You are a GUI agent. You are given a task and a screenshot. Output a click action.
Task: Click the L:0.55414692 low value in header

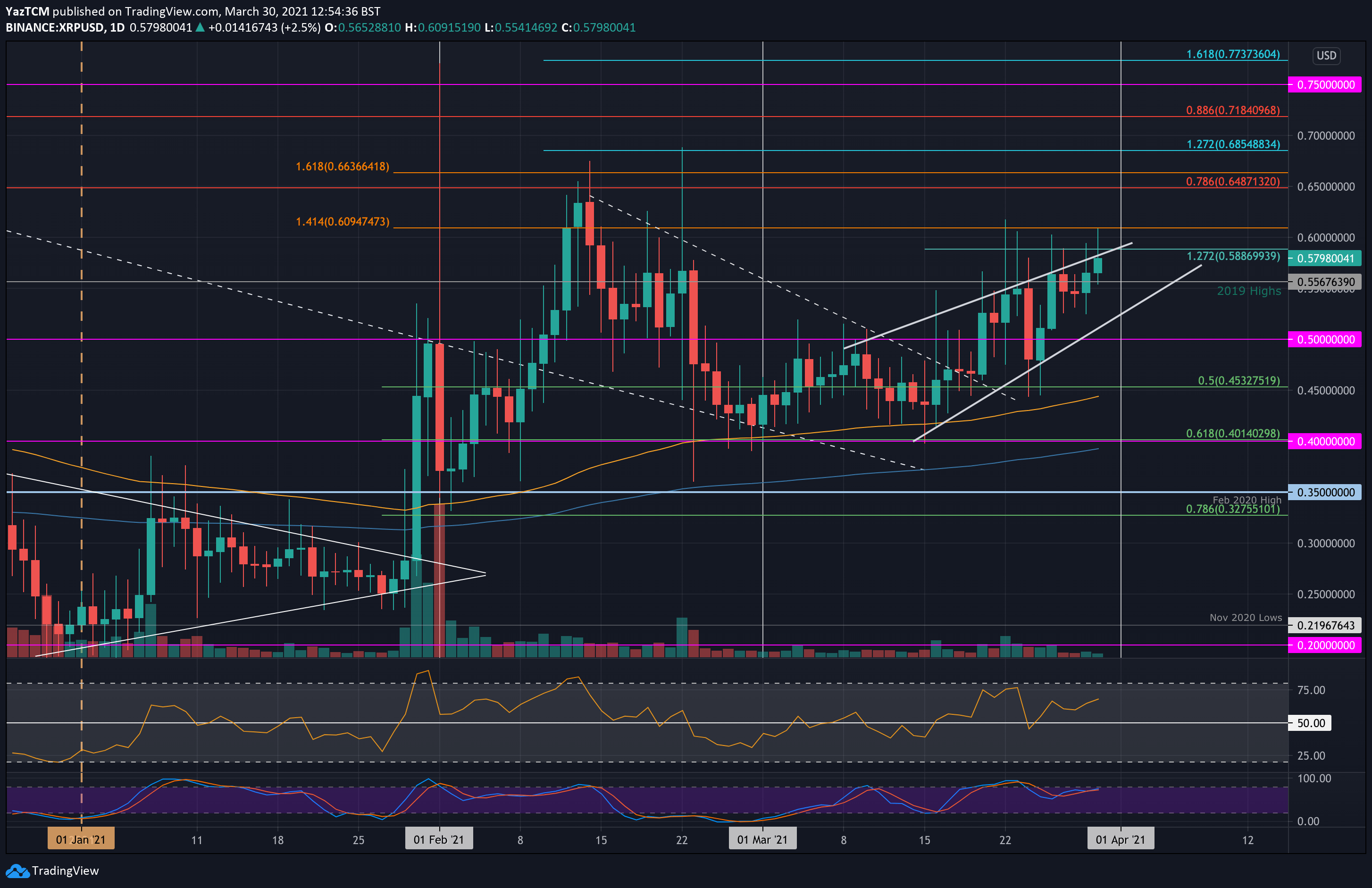coord(520,28)
